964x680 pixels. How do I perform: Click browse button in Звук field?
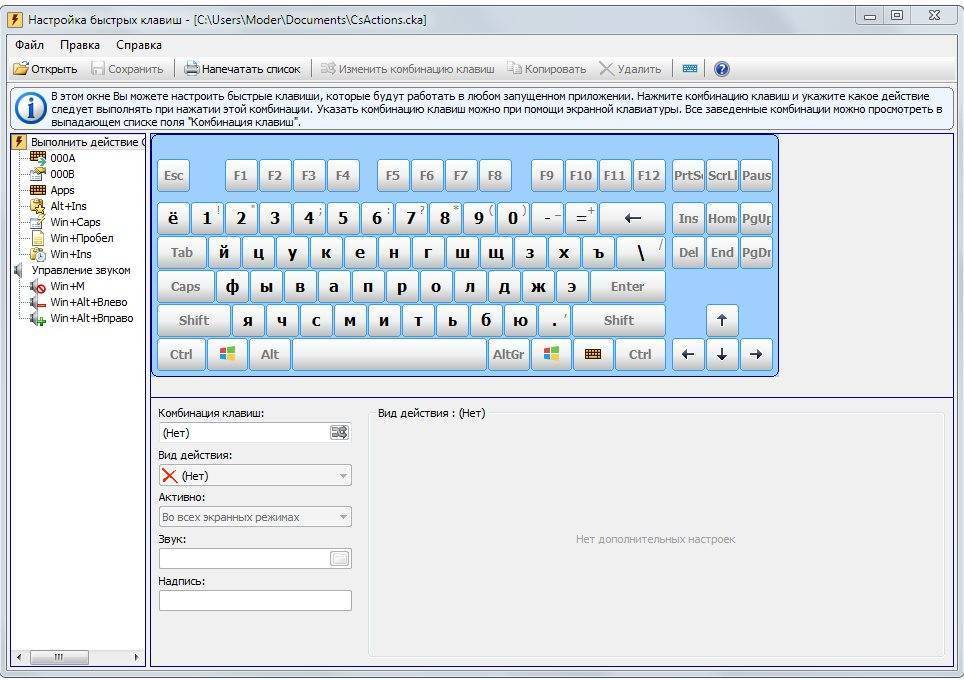tap(339, 559)
